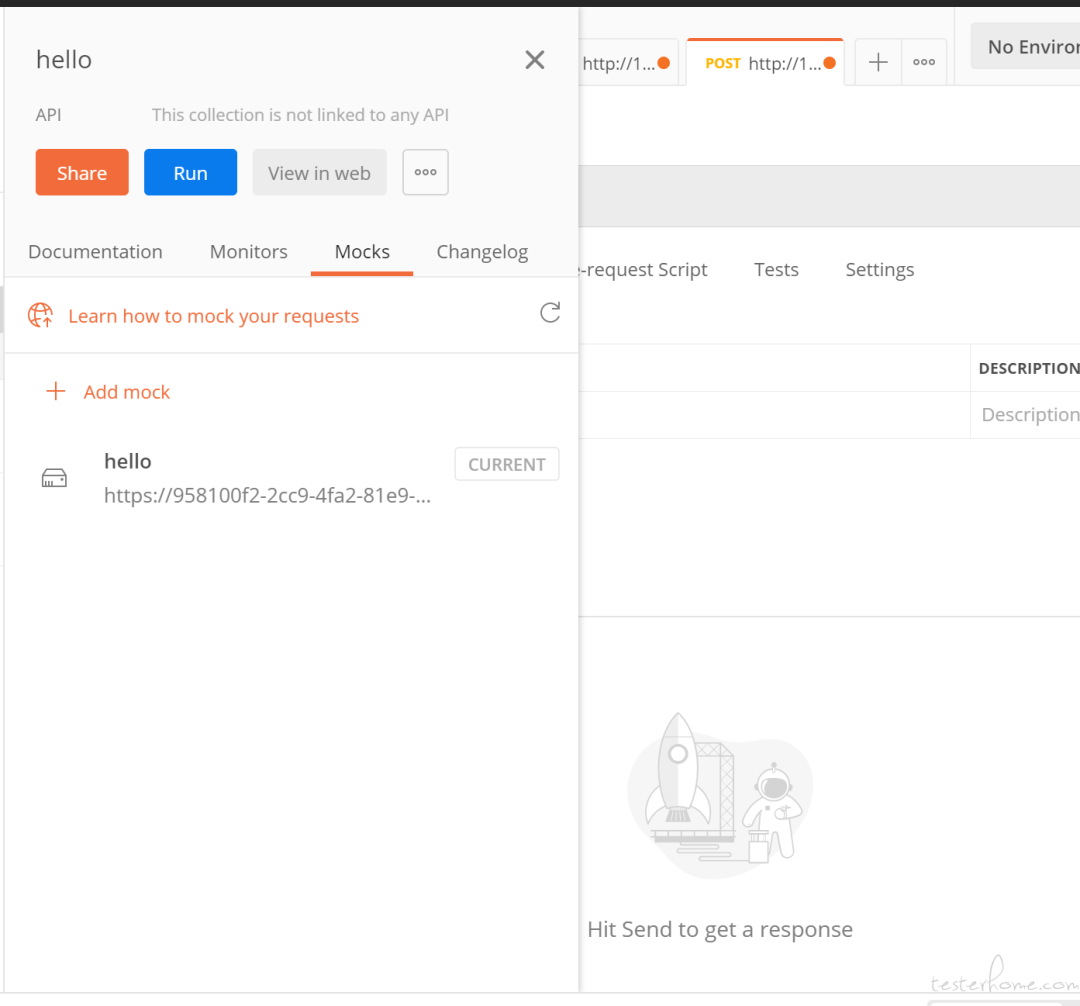
Task: Select the Changelog tab
Action: click(482, 252)
